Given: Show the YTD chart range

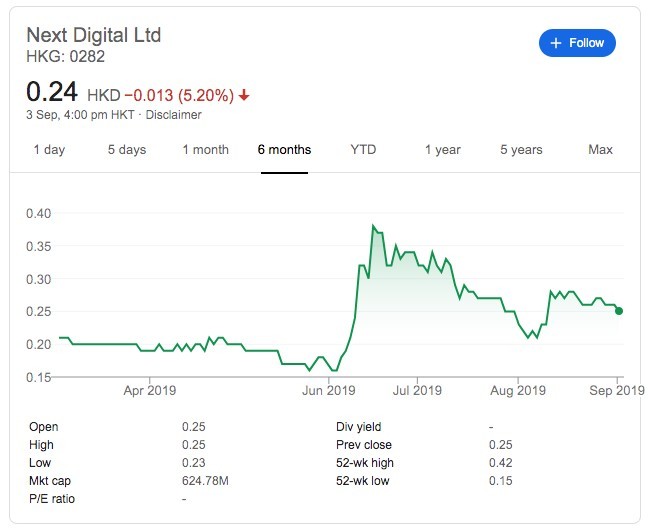Looking at the screenshot, I should 363,150.
